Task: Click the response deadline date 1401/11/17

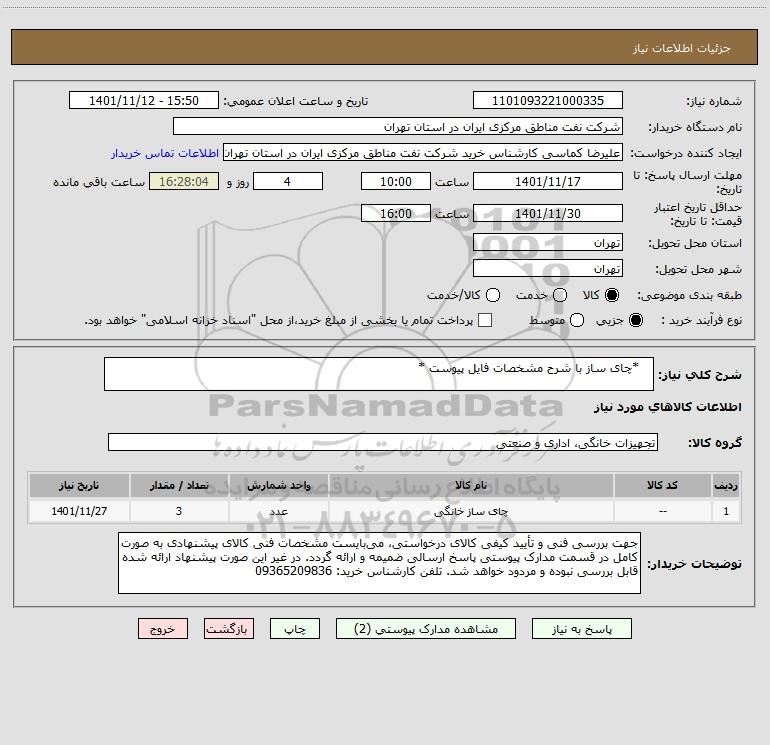Action: click(548, 181)
